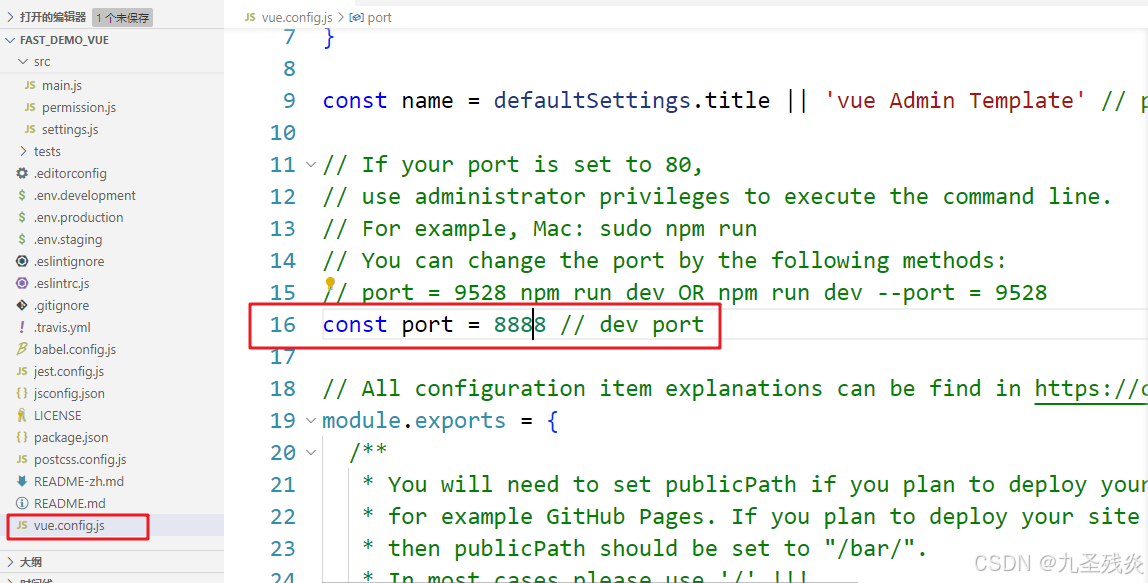Viewport: 1148px width, 583px height.
Task: Open .env.production file
Action: (78, 217)
